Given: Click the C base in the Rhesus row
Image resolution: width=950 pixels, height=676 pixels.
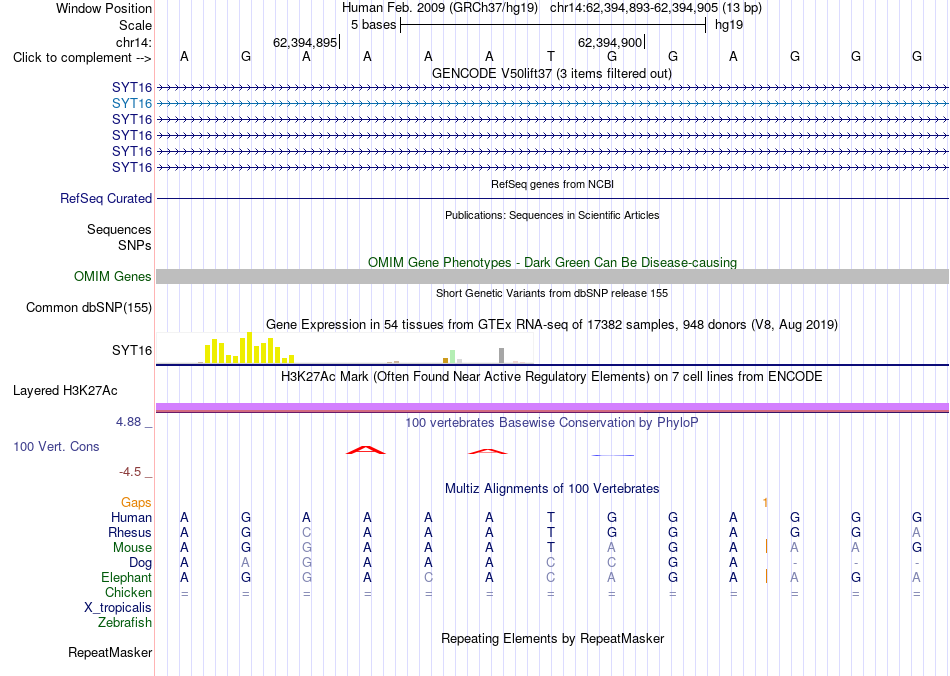Looking at the screenshot, I should pos(307,533).
